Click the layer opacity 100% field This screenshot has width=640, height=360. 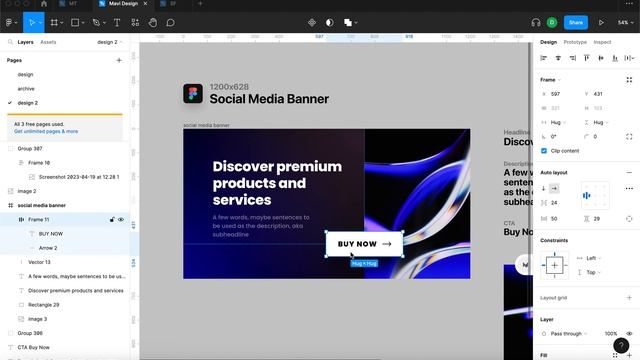[611, 333]
